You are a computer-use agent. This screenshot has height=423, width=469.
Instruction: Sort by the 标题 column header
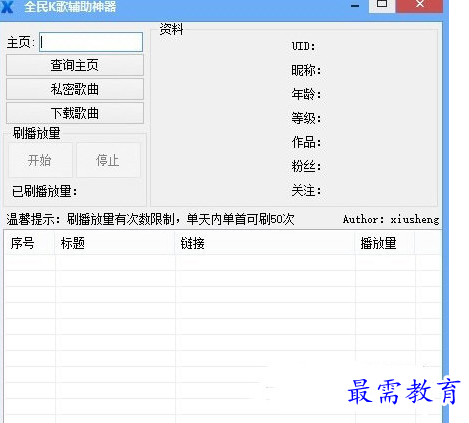(115, 243)
